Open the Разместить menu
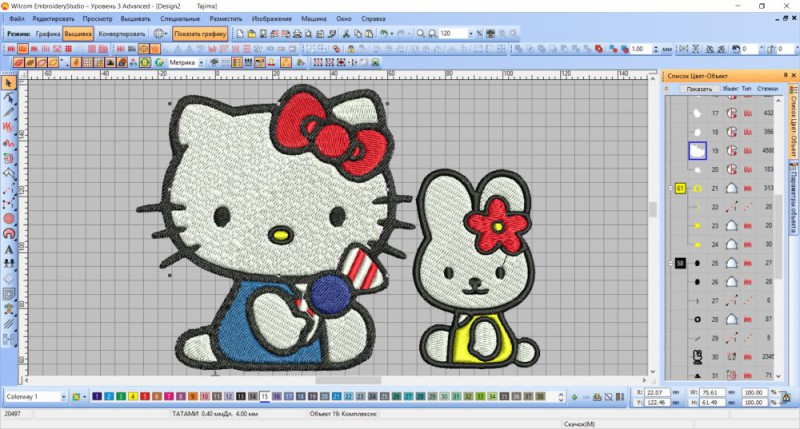This screenshot has height=429, width=800. pyautogui.click(x=226, y=19)
